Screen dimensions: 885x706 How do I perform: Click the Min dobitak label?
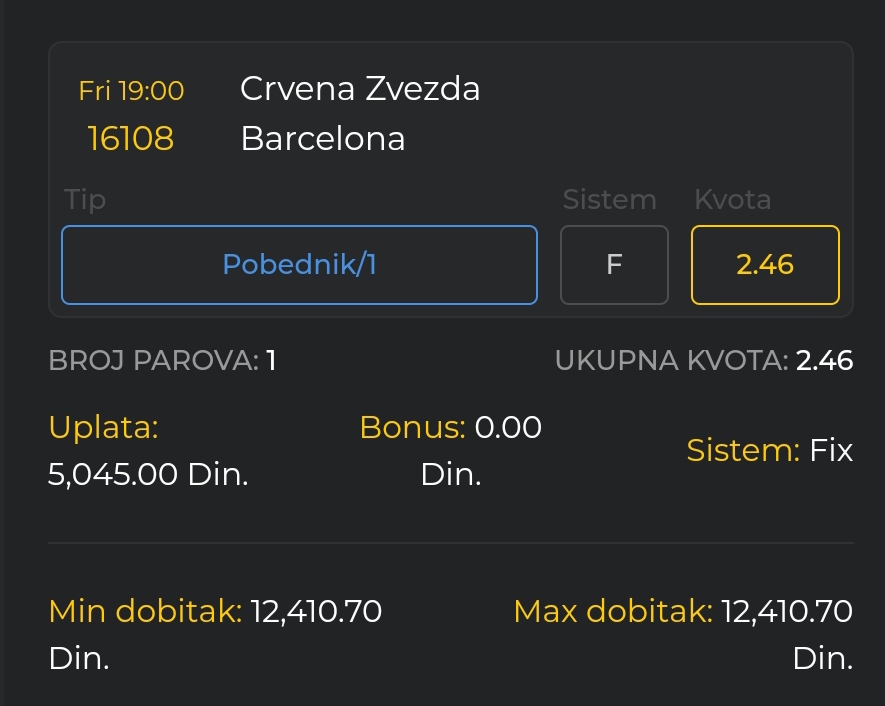[145, 611]
